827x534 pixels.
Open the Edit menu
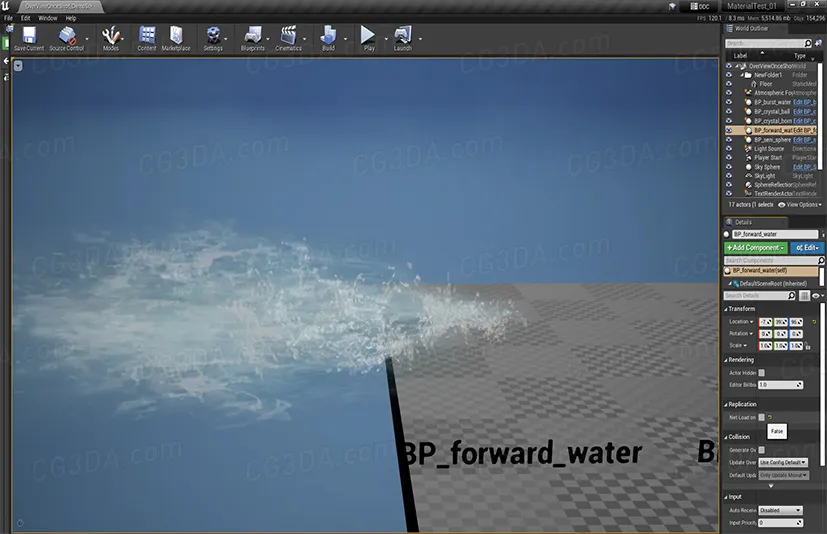(x=25, y=18)
